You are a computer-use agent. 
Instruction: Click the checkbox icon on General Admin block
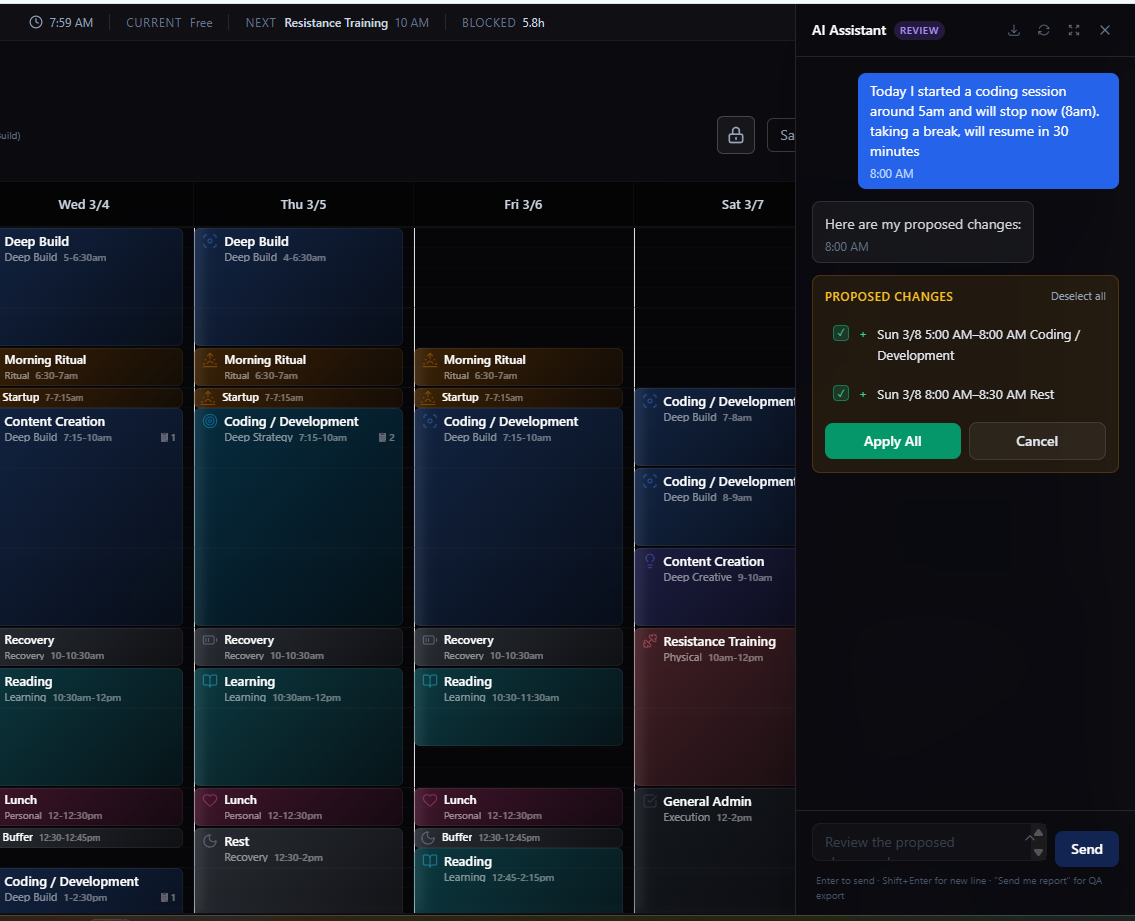click(650, 801)
